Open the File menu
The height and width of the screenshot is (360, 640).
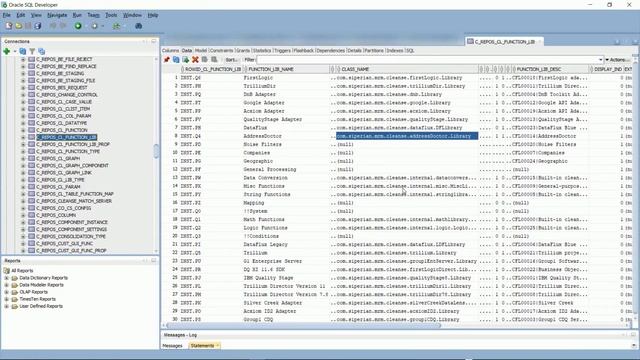point(7,15)
